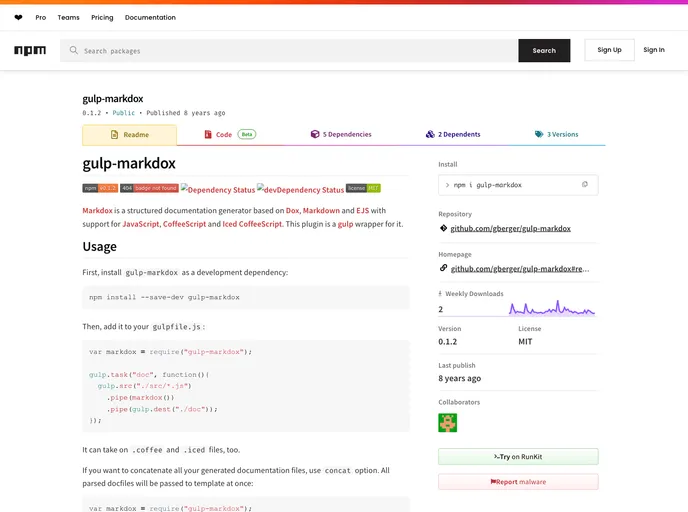Click the heart icon in top nav
The image size is (688, 512).
[18, 18]
